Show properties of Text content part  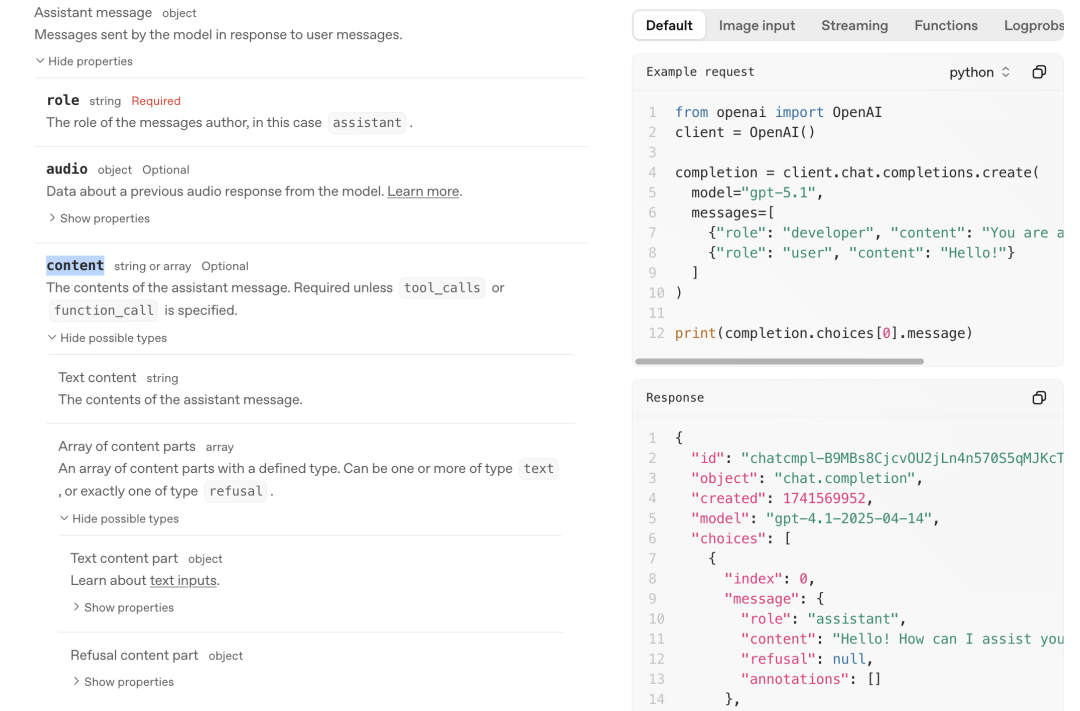pos(123,608)
